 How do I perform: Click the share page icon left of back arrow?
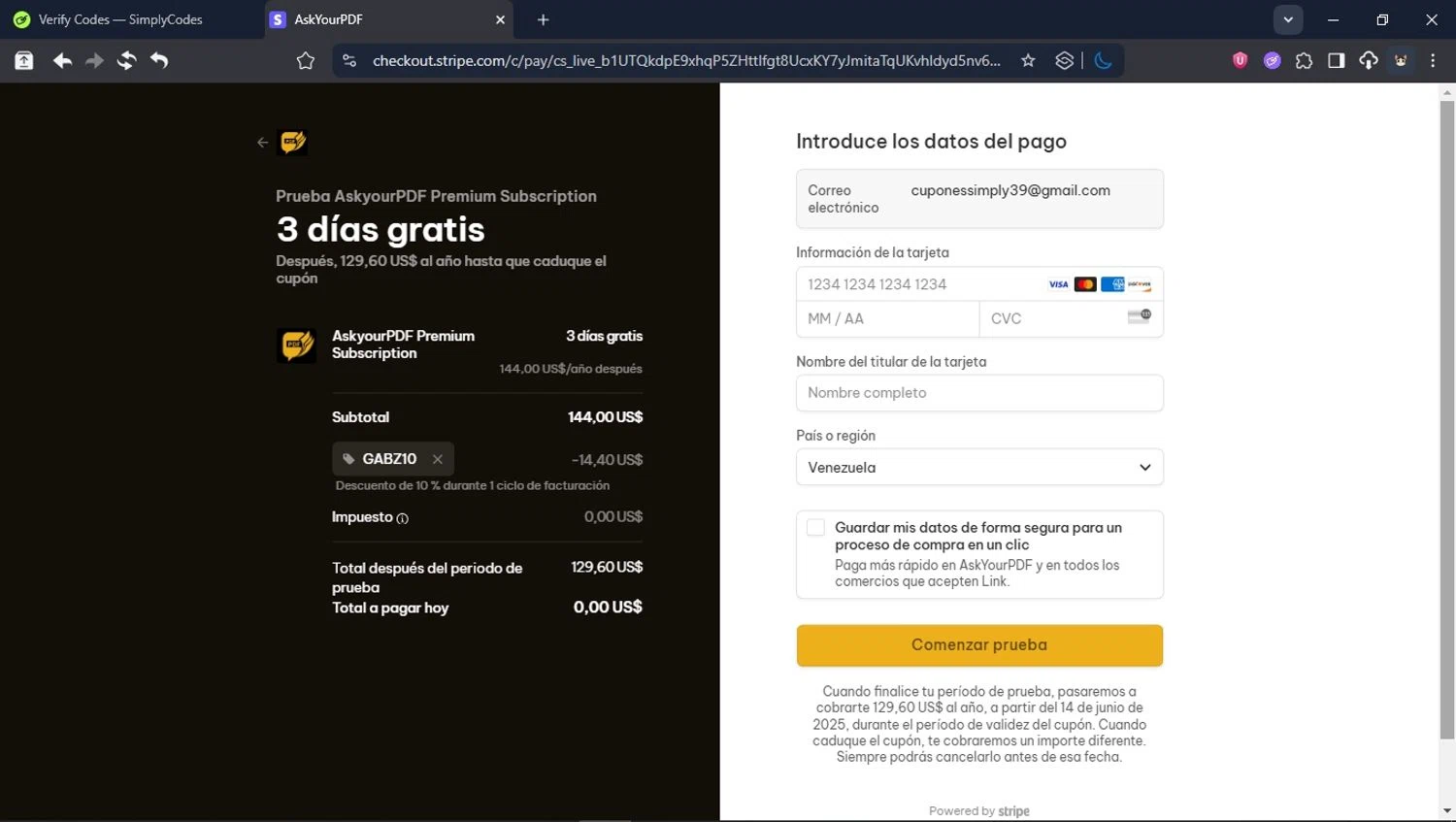[23, 61]
